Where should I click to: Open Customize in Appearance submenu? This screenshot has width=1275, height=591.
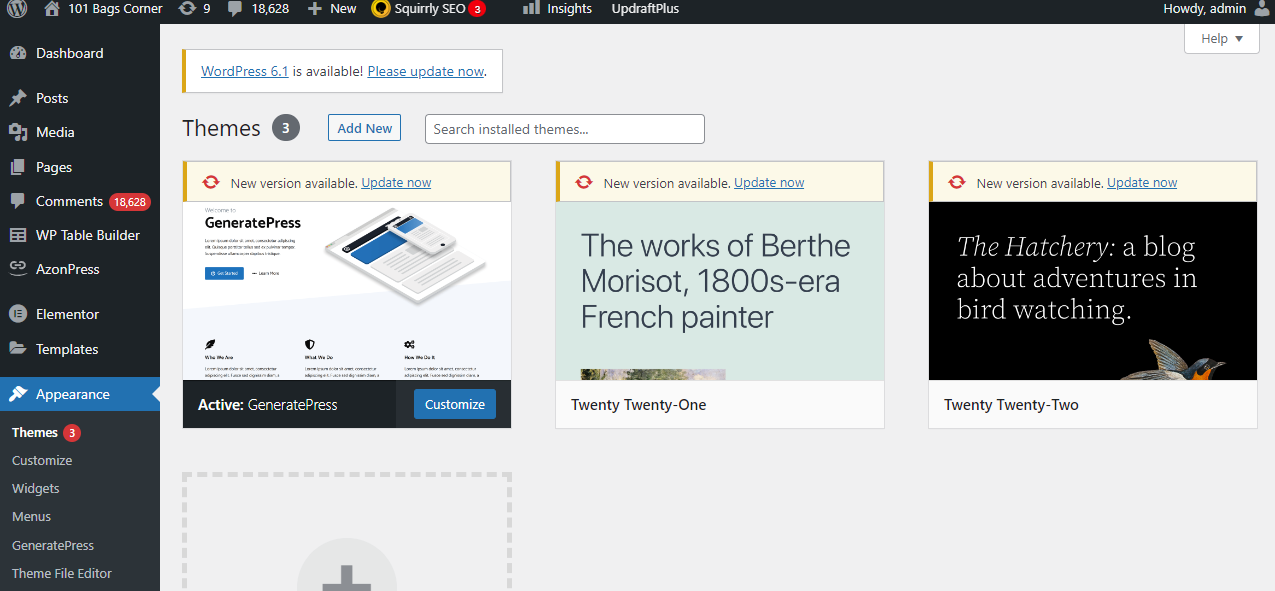[x=42, y=461]
